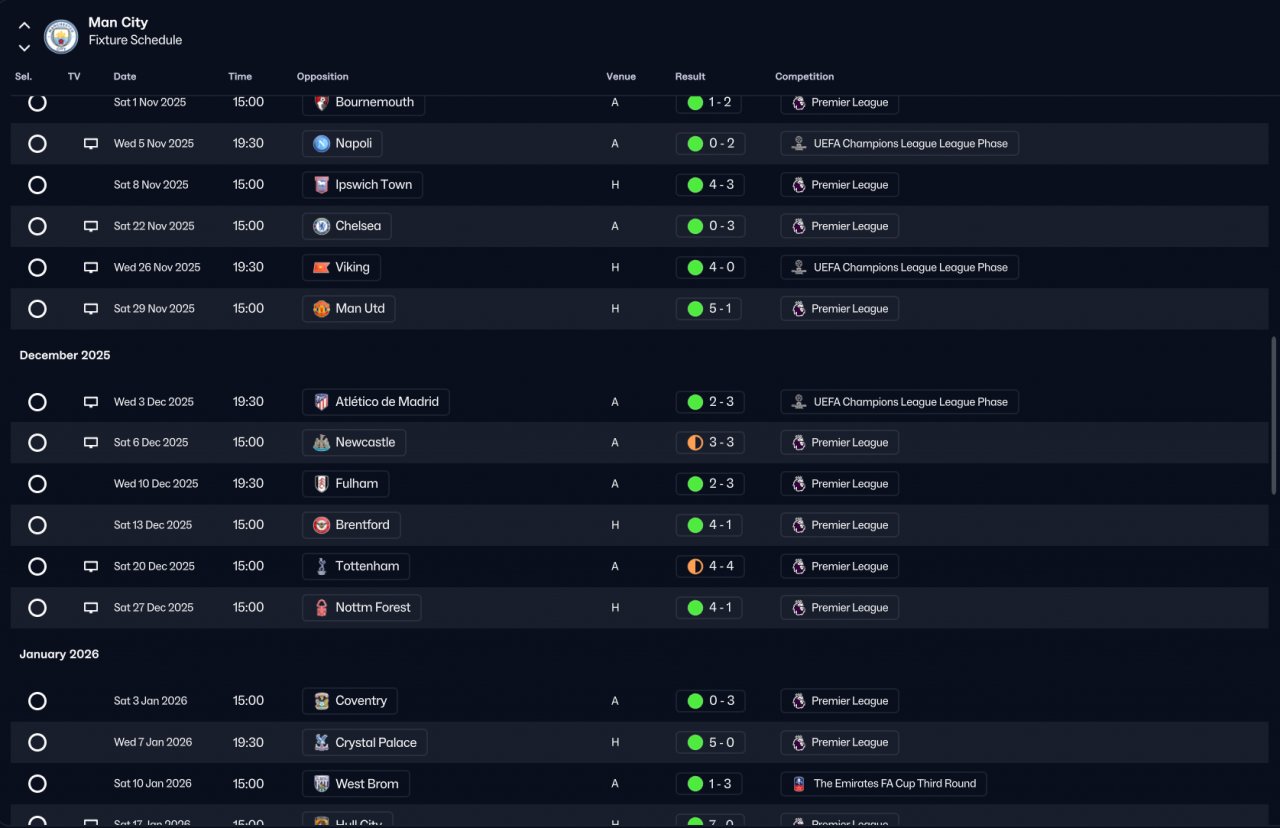Open the 4 - 1 Nottm Forest result
The height and width of the screenshot is (828, 1280).
pos(709,608)
